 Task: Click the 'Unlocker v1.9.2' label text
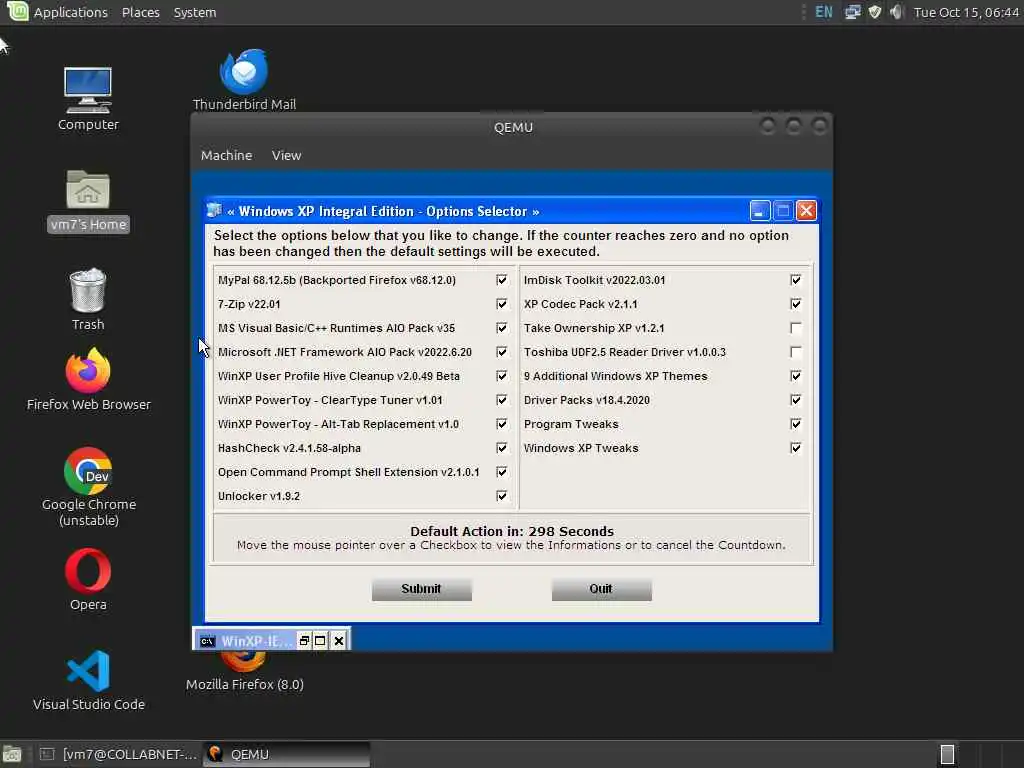(x=259, y=496)
